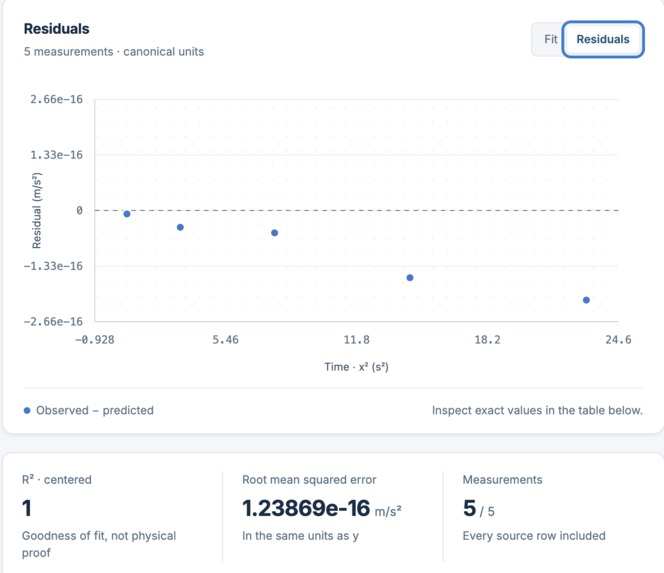This screenshot has height=573, width=664.
Task: Click y-axis tick '-1.33e-16'
Action: tap(53, 266)
